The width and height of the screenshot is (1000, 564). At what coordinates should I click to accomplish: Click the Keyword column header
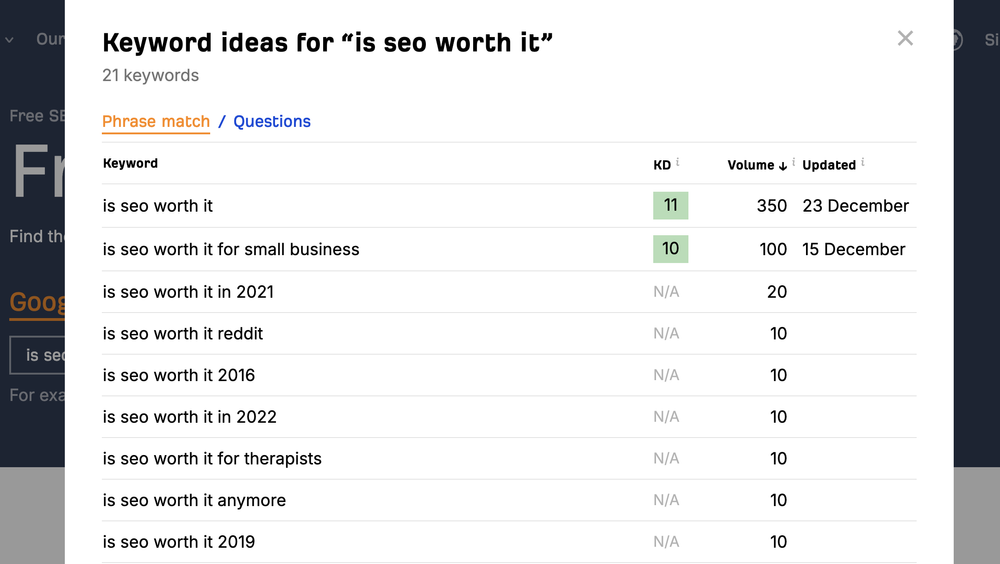point(130,163)
